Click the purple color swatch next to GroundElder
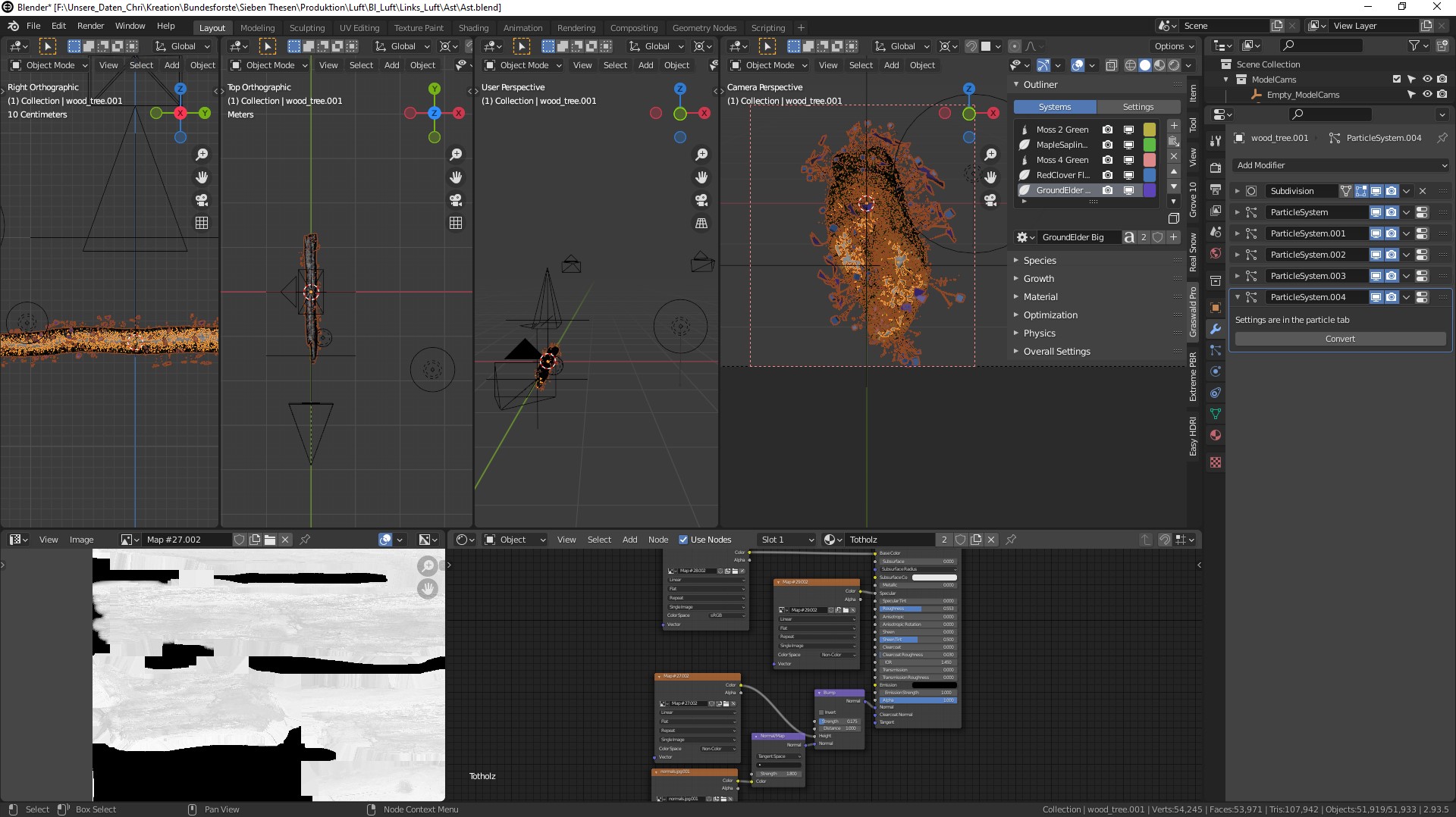This screenshot has width=1456, height=817. 1150,190
